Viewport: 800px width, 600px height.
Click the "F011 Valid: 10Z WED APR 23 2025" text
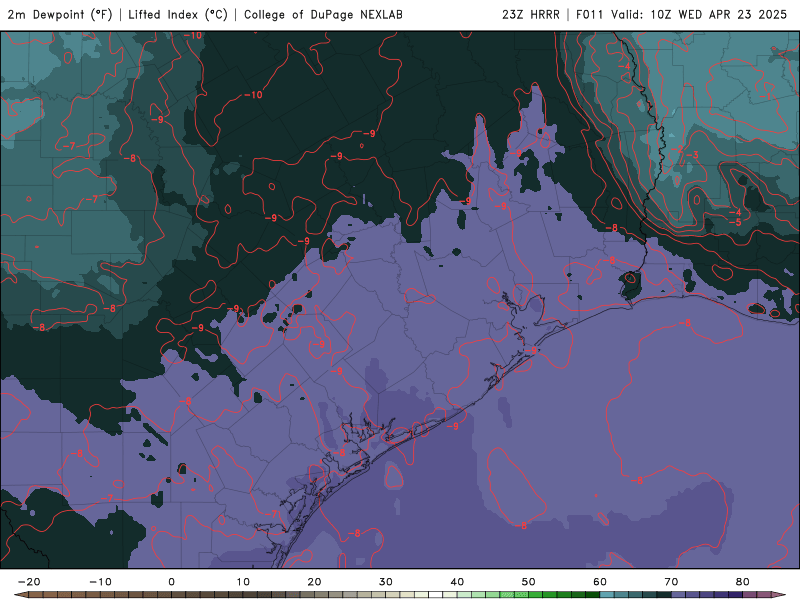[682, 14]
